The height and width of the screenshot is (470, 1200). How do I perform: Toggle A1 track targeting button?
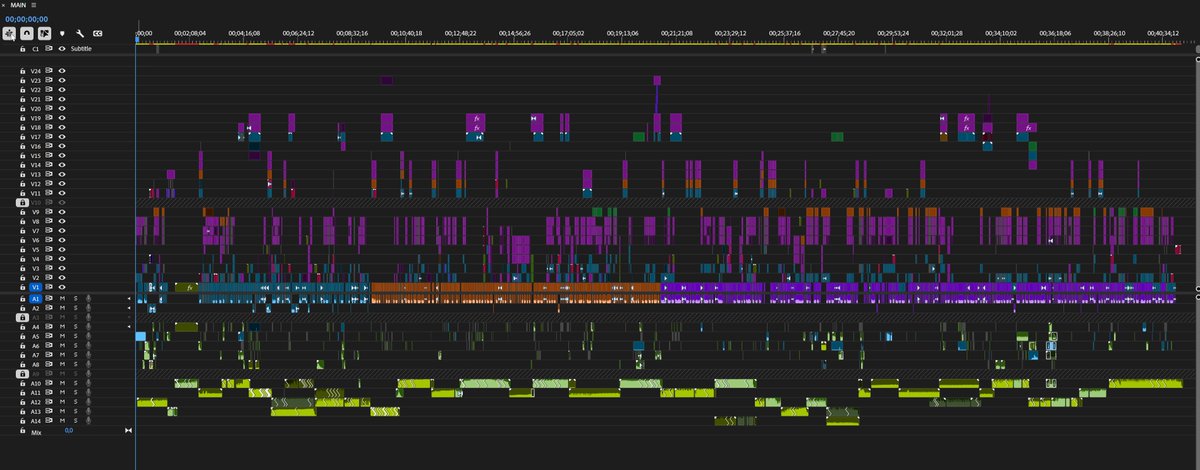point(36,298)
